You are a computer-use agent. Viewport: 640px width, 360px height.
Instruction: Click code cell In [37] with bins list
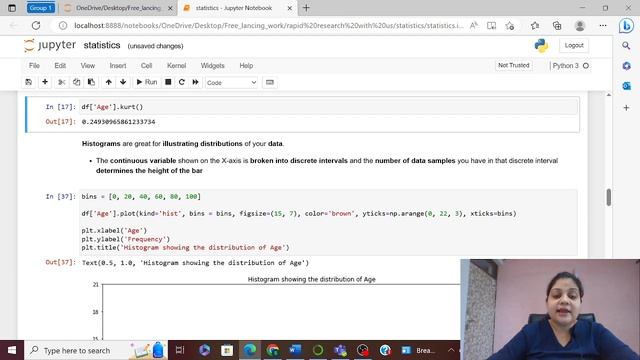[x=329, y=222]
